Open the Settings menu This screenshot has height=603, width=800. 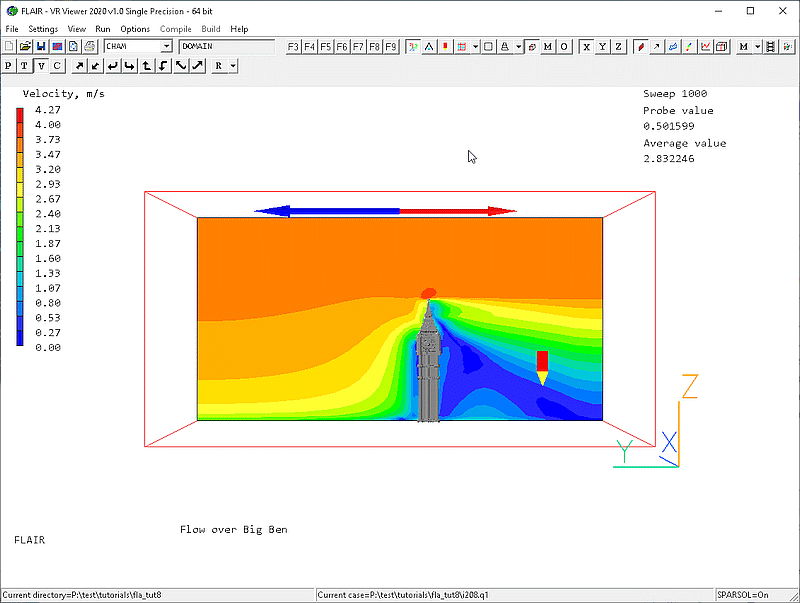click(43, 29)
